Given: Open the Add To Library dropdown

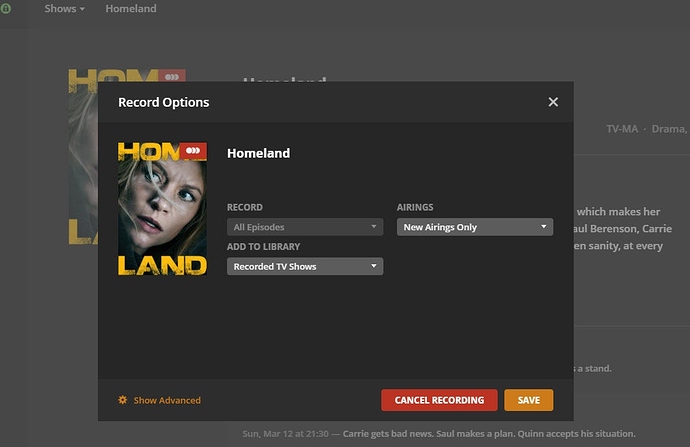Looking at the screenshot, I should click(x=305, y=266).
